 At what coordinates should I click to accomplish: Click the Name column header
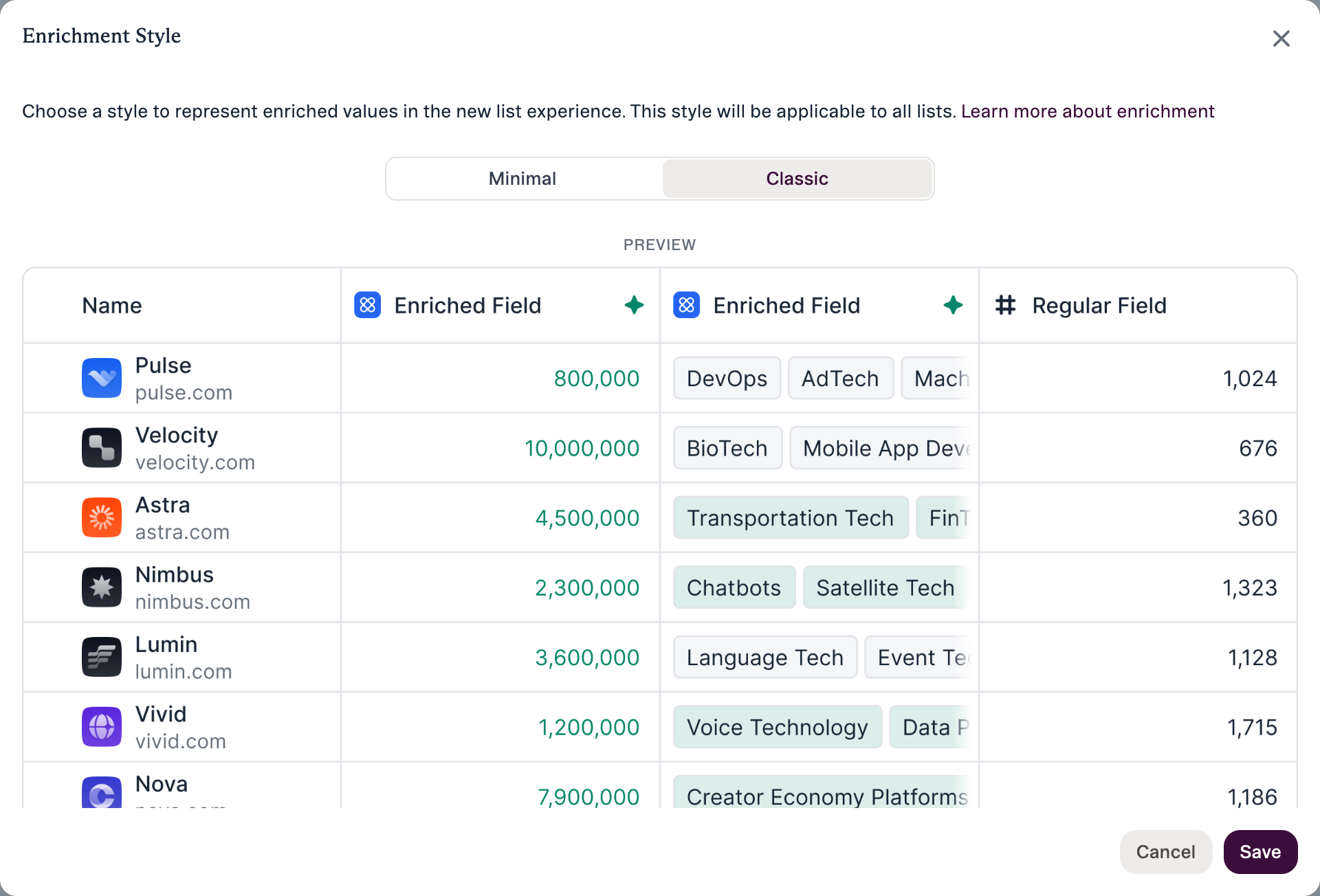point(112,305)
